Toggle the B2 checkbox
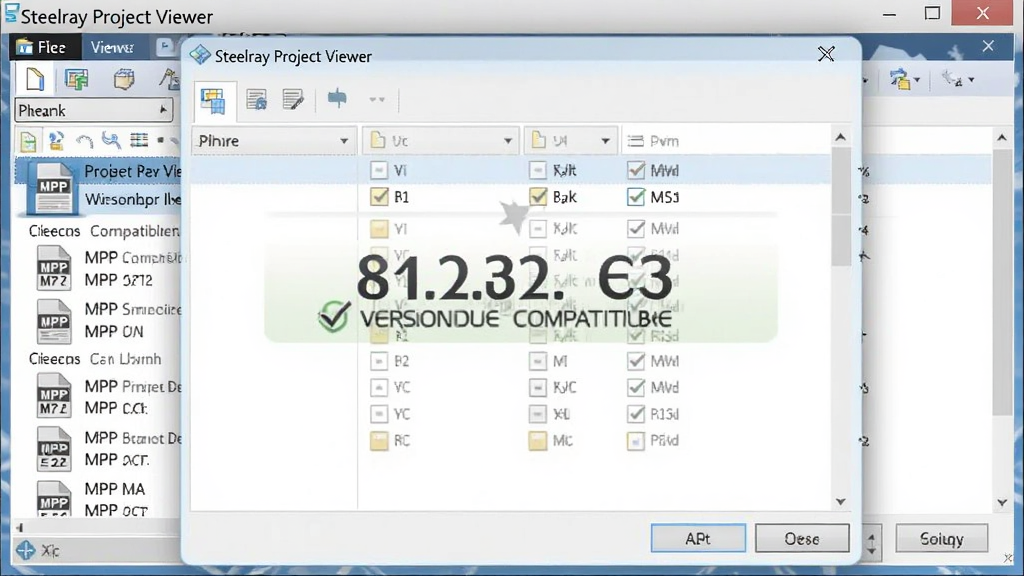 (379, 361)
